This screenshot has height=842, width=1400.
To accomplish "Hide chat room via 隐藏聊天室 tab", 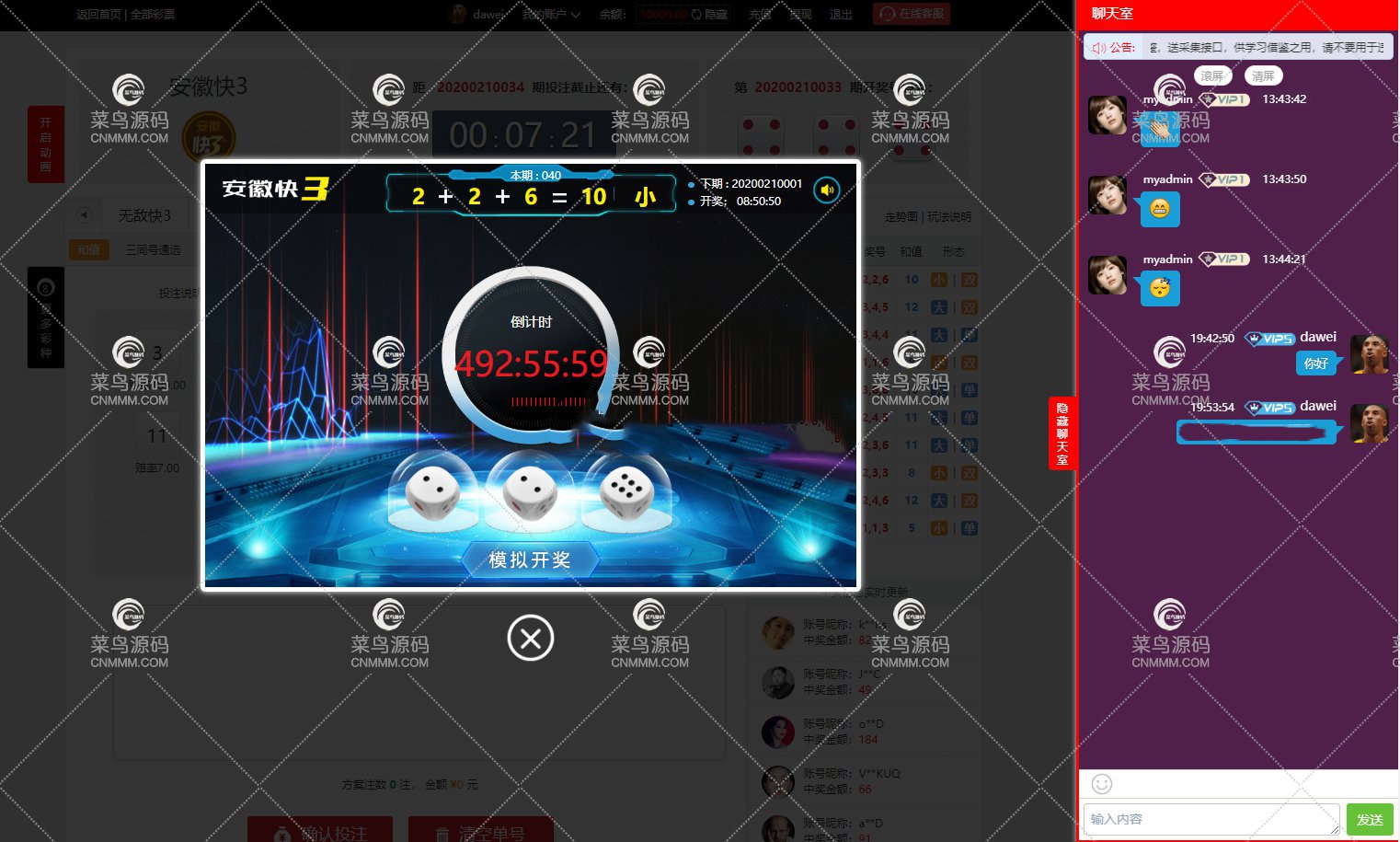I will 1062,433.
